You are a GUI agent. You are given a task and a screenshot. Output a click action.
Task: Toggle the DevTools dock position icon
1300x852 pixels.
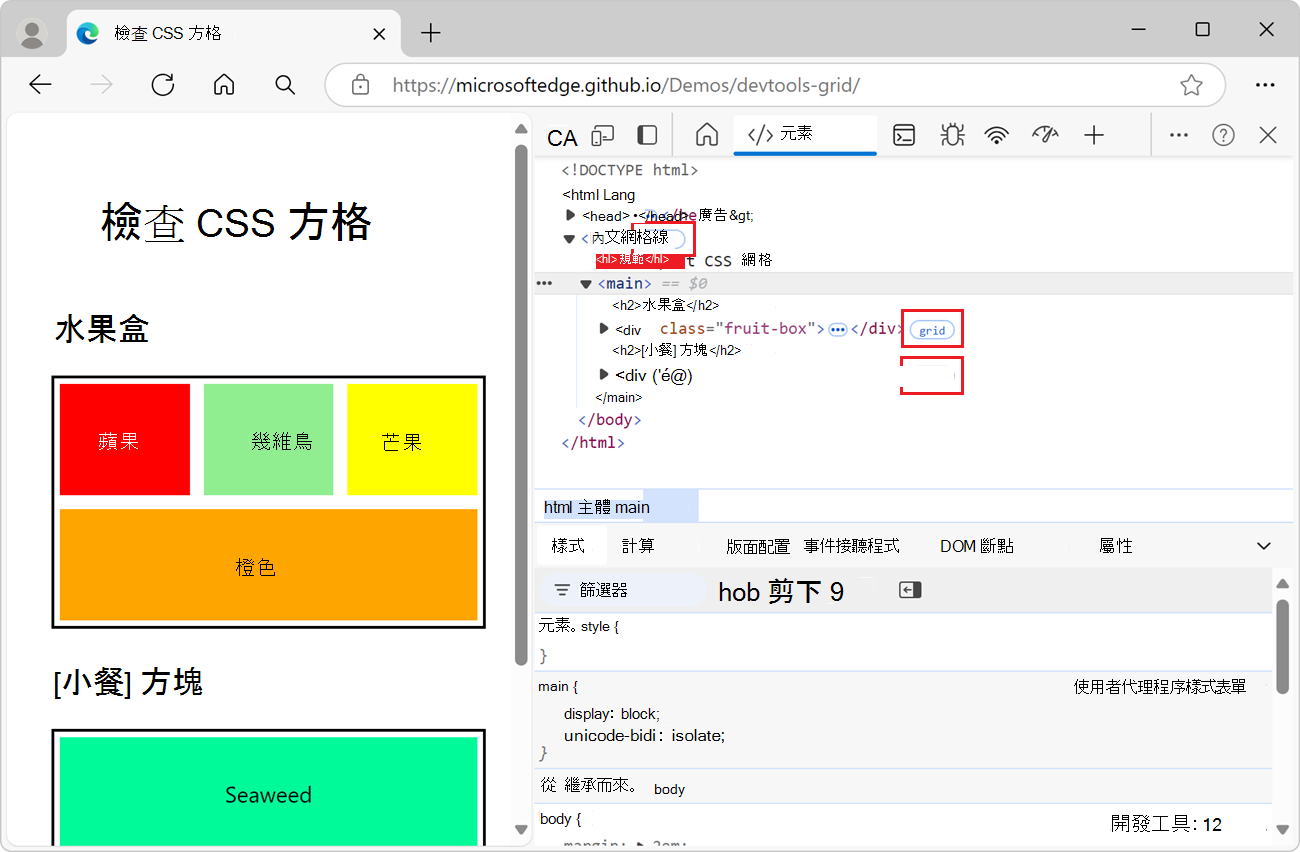point(646,133)
